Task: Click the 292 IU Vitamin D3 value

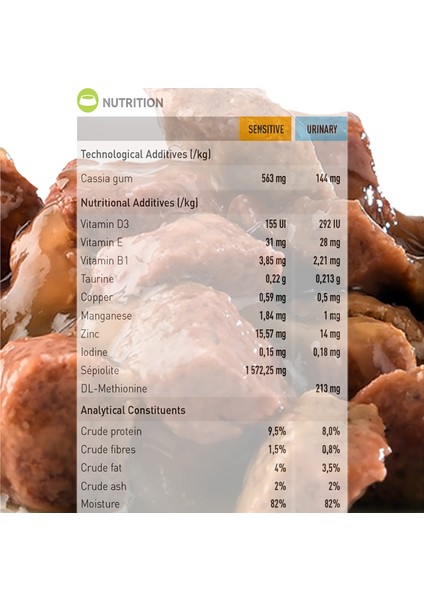Action: tap(329, 224)
